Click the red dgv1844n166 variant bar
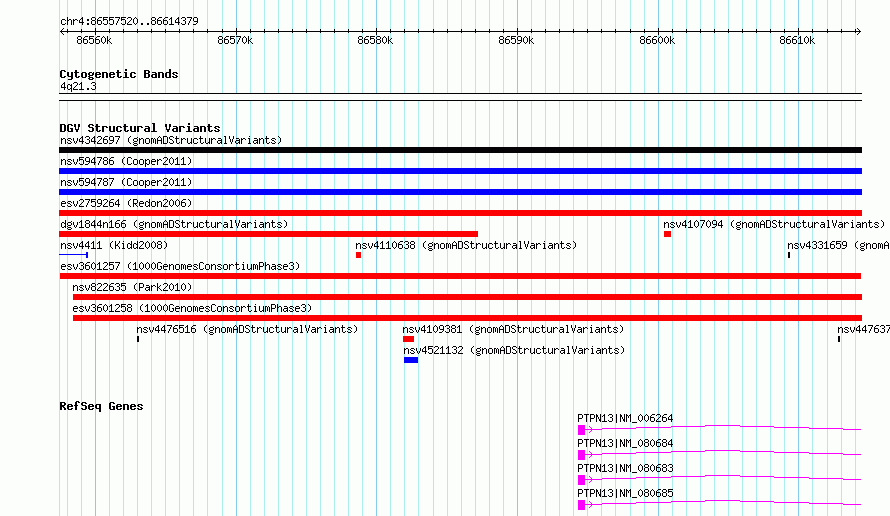The width and height of the screenshot is (890, 516). click(268, 234)
